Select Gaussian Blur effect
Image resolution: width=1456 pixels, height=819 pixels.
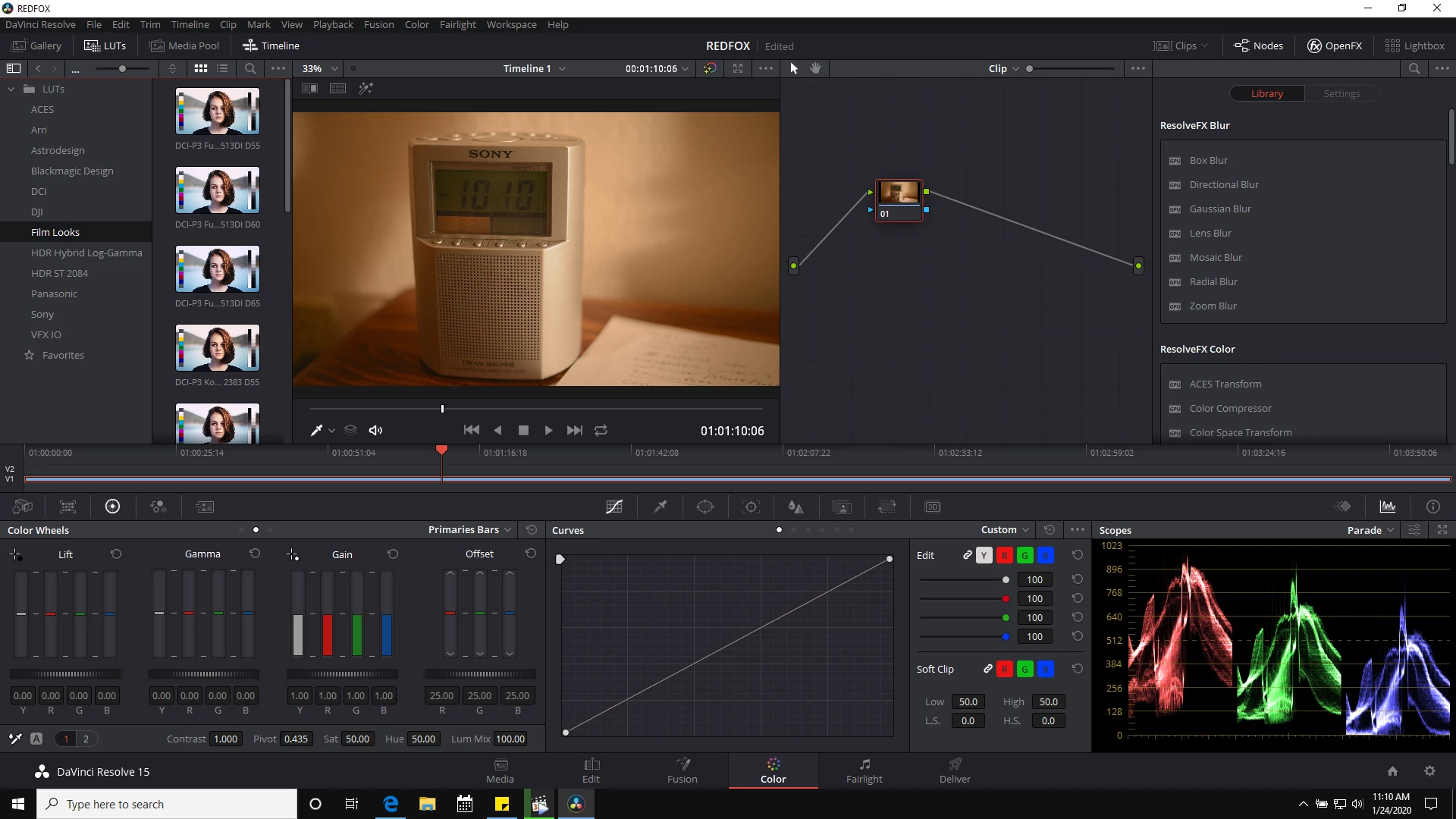point(1219,209)
